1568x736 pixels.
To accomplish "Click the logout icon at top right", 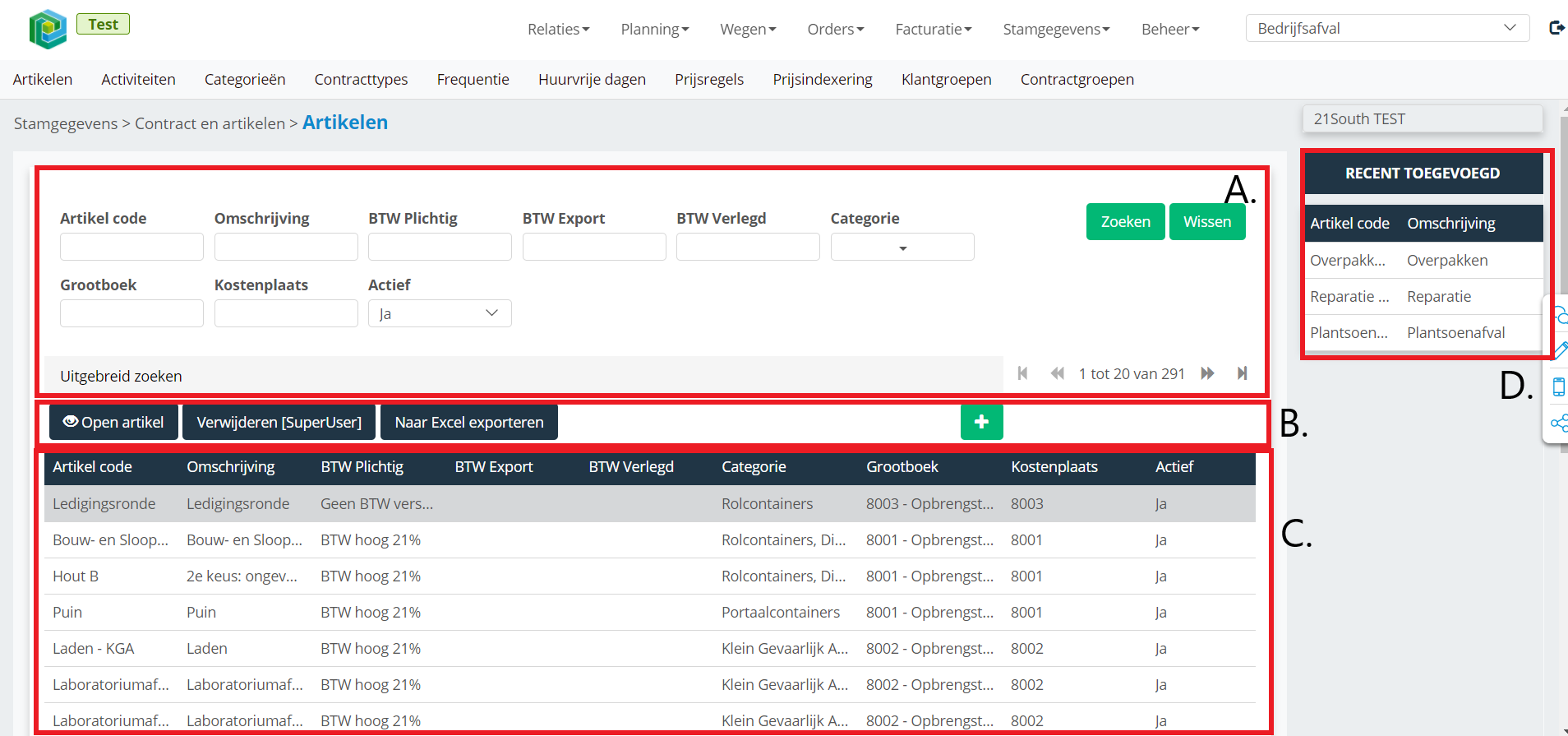I will click(x=1556, y=28).
